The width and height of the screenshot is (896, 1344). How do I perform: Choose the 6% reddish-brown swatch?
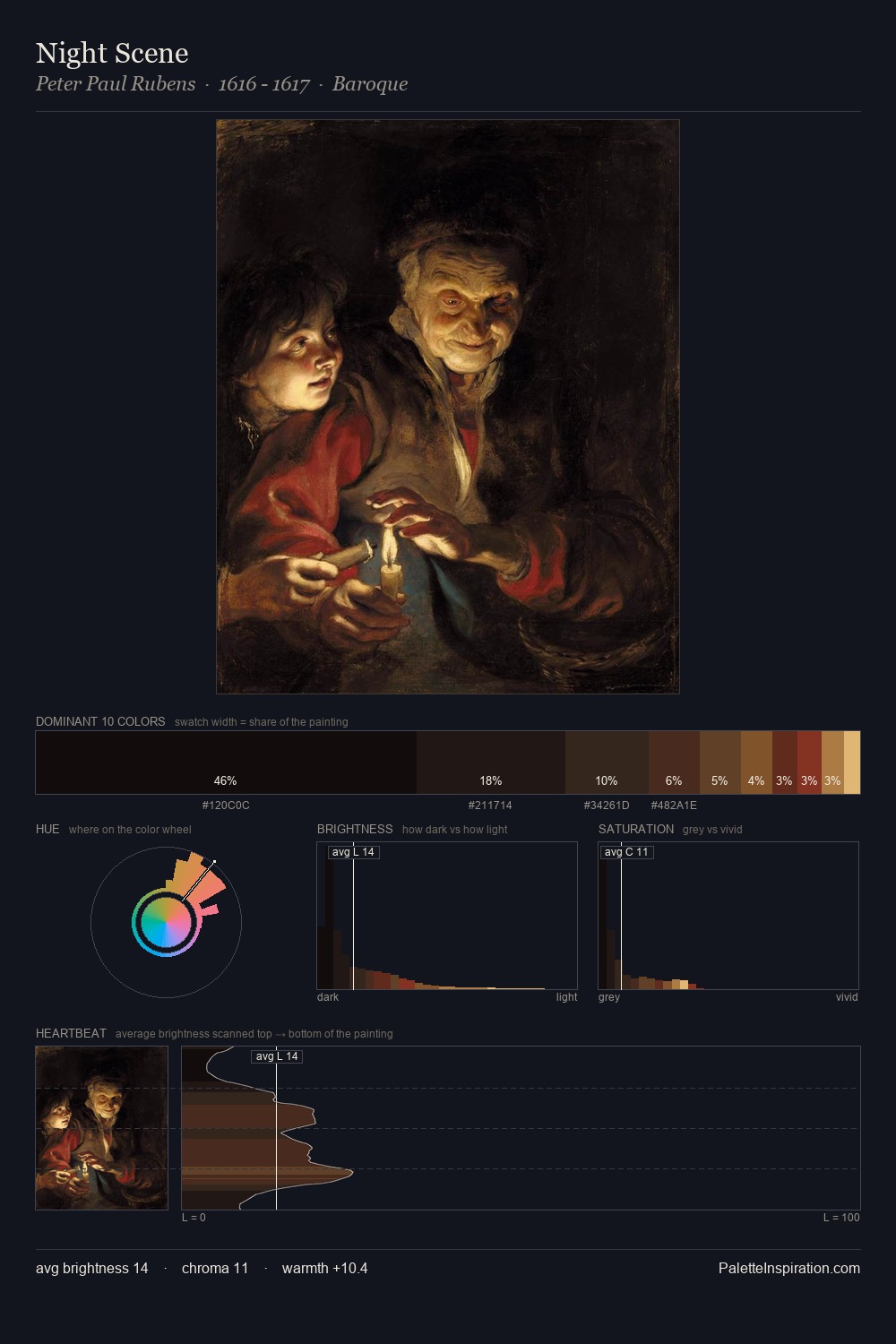coord(674,762)
